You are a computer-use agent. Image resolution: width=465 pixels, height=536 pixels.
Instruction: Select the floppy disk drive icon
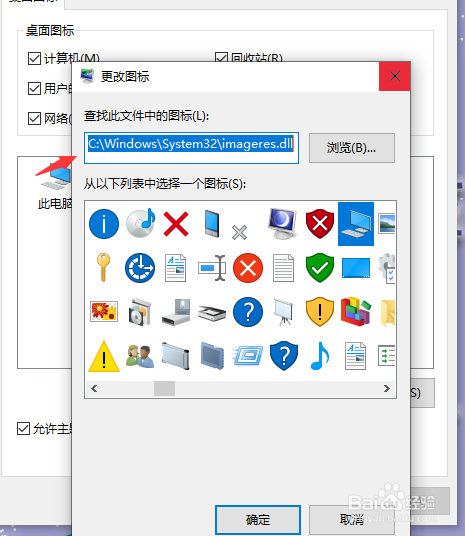pos(176,312)
